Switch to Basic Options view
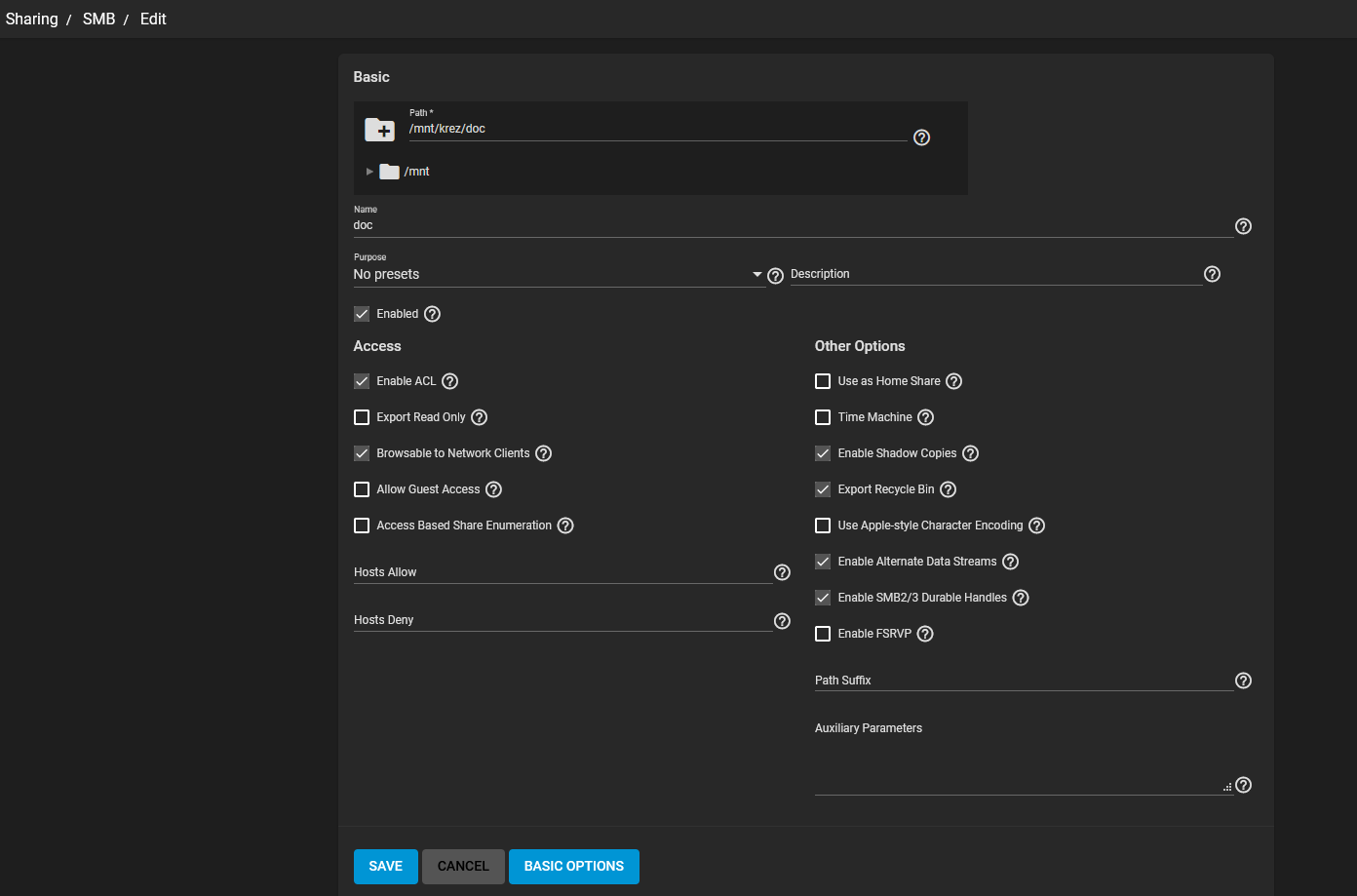Viewport: 1357px width, 896px height. click(573, 866)
